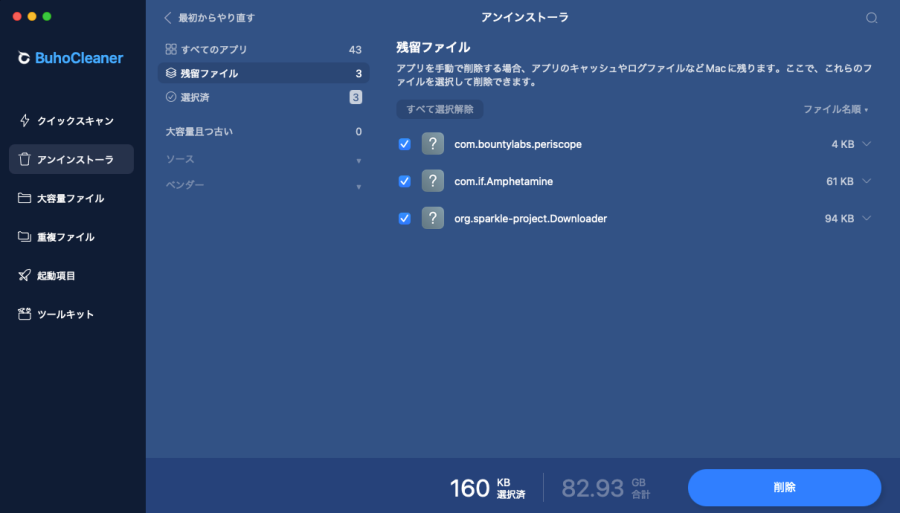The width and height of the screenshot is (900, 513).
Task: Select the 残留ファイル category
Action: 263,73
